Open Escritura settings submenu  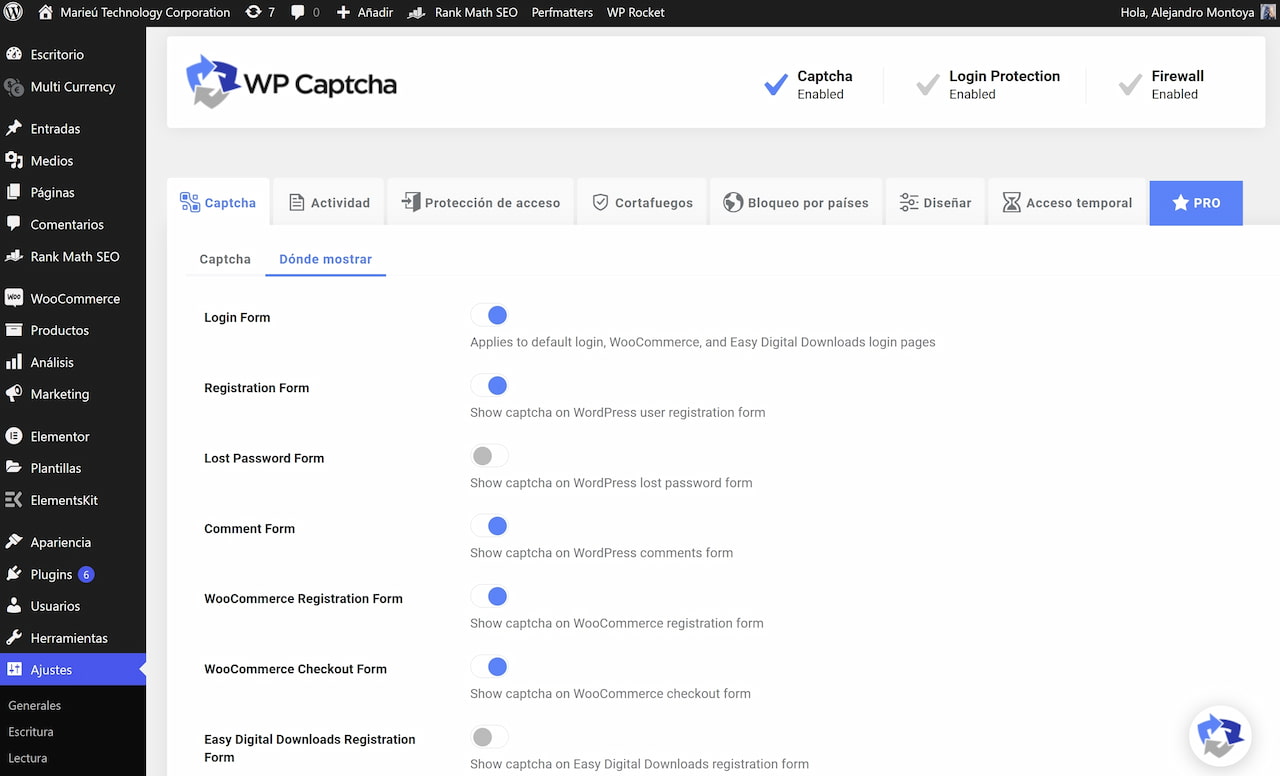click(31, 732)
